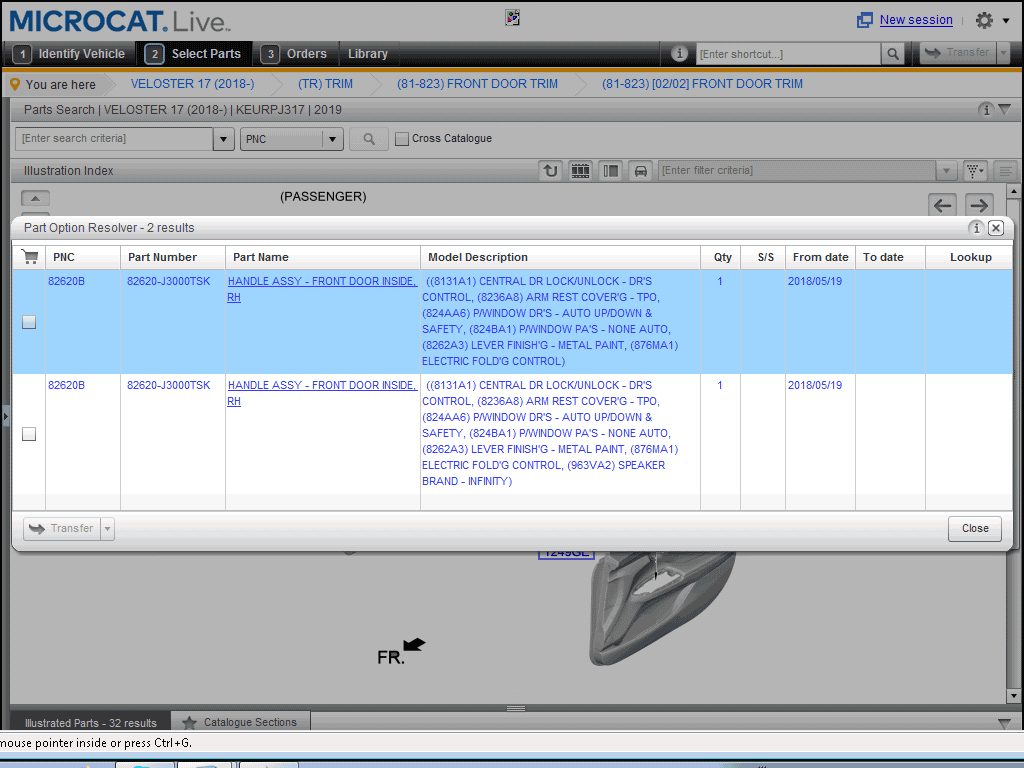
Task: Open the filter criteria dropdown arrow
Action: pyautogui.click(x=946, y=170)
